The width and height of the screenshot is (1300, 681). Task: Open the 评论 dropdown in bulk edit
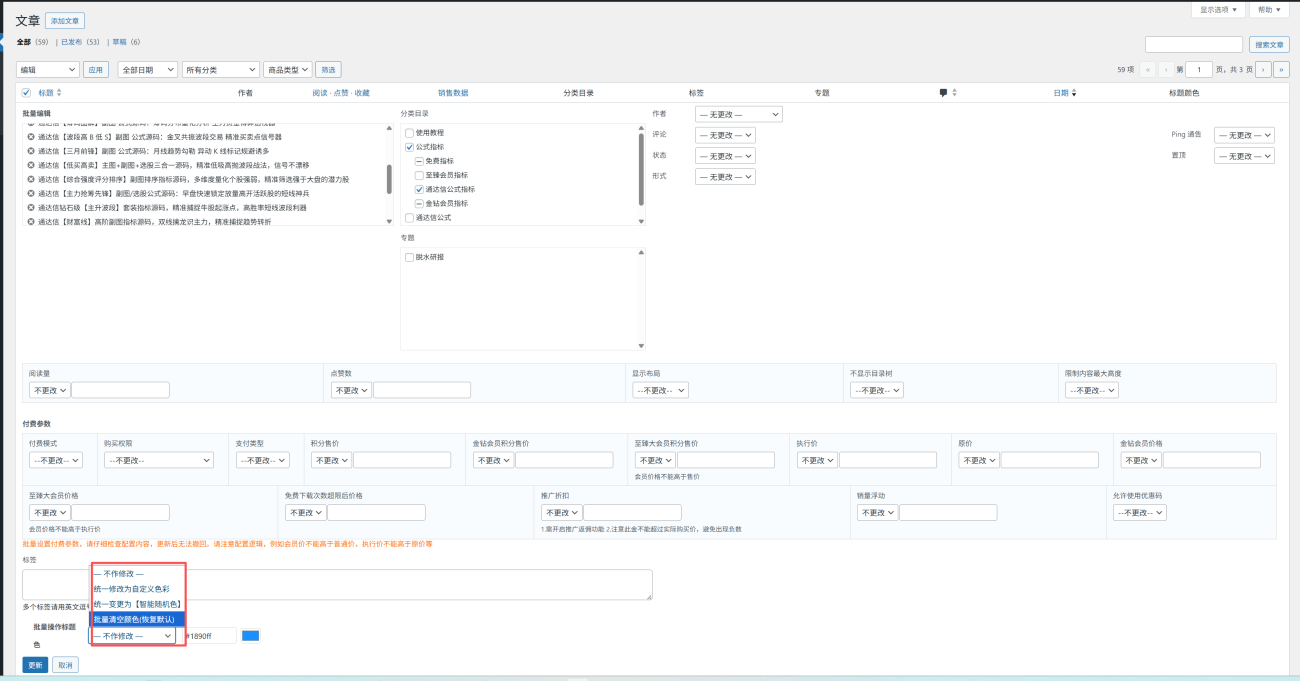tap(725, 135)
